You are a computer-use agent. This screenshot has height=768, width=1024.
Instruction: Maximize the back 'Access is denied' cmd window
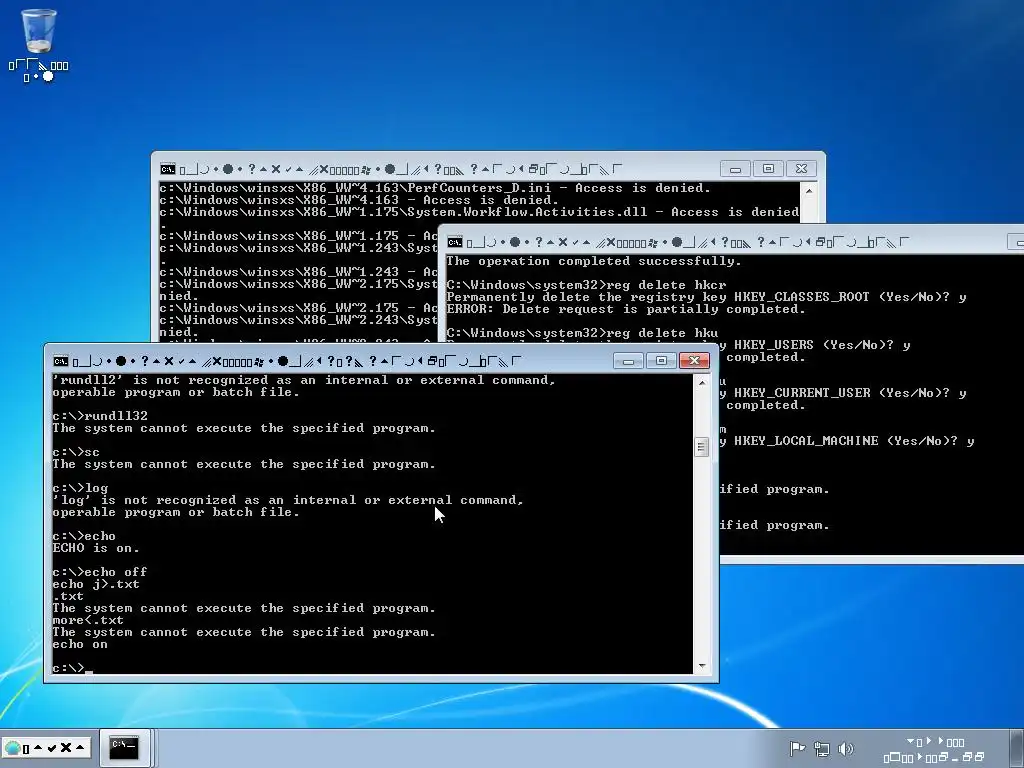pos(769,169)
